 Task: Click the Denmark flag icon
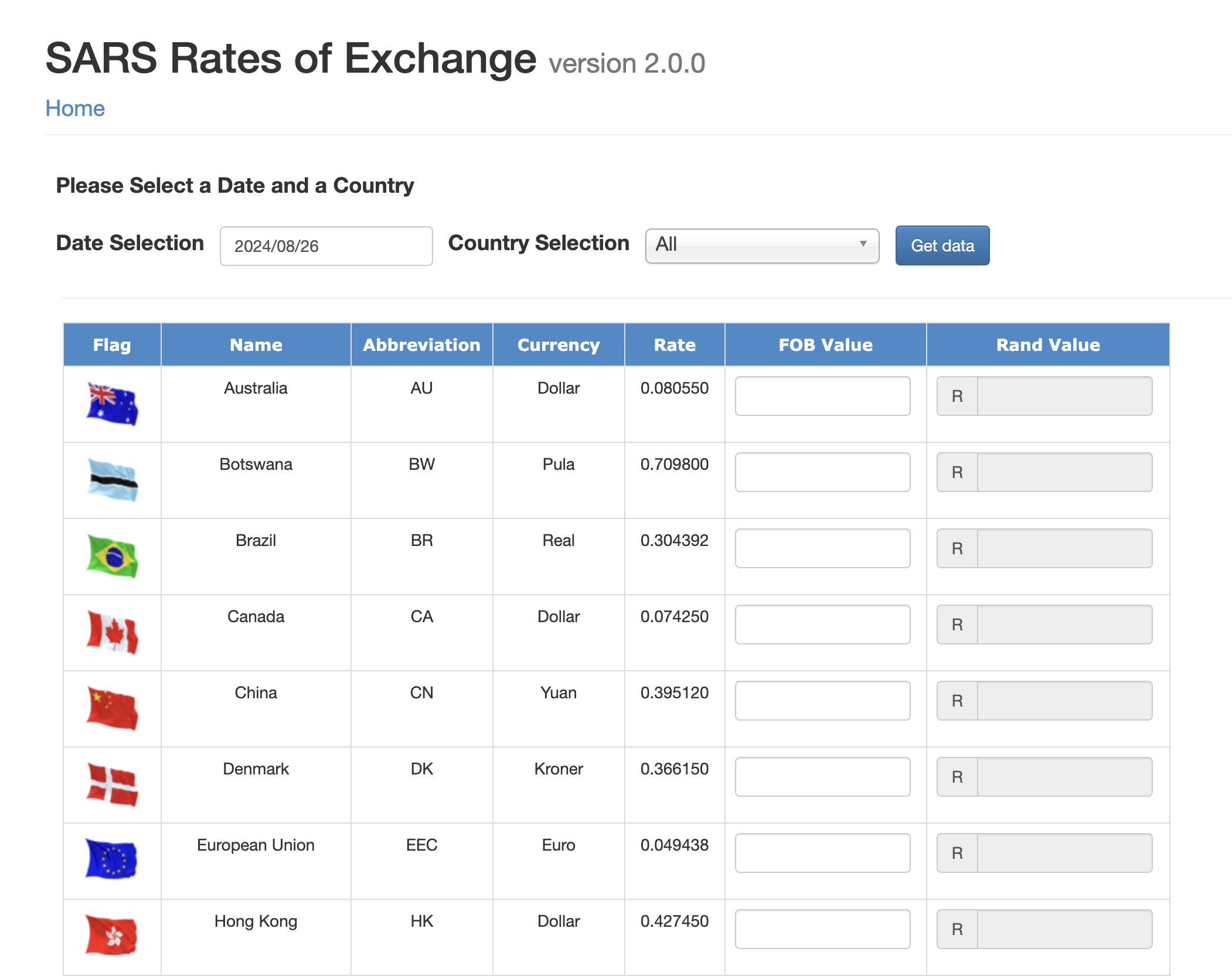tap(112, 784)
